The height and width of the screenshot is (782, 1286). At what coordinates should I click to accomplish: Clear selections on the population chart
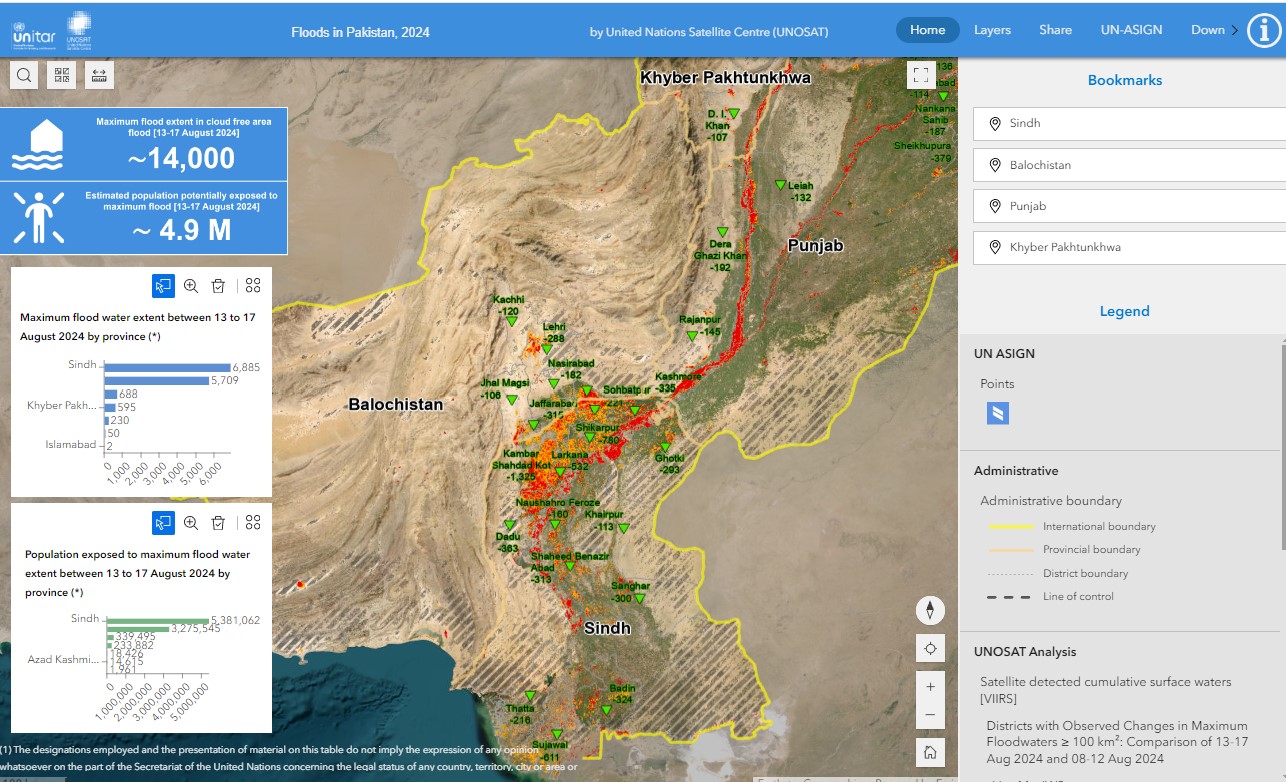tap(218, 522)
